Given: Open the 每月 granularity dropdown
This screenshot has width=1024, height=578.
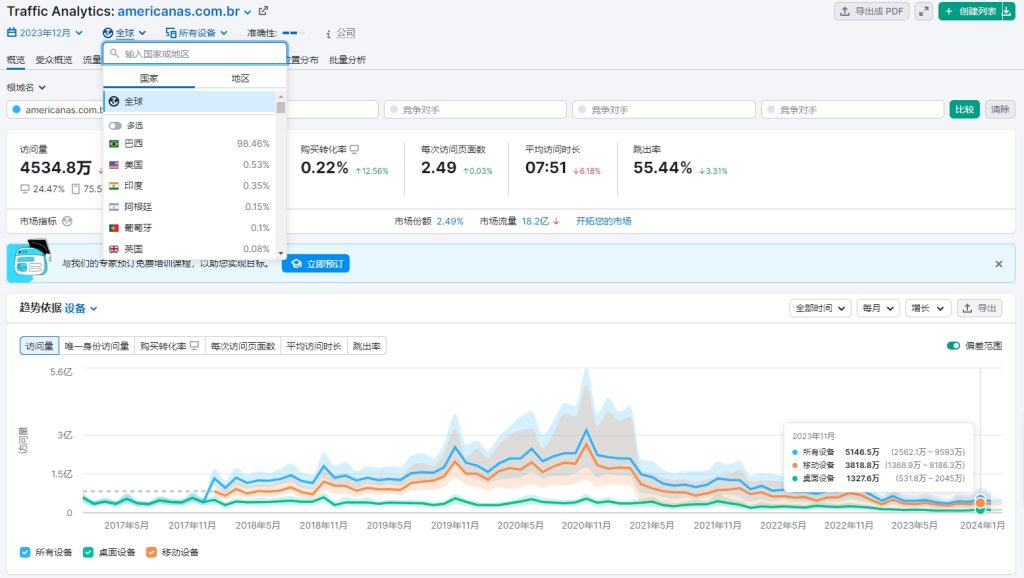Looking at the screenshot, I should [876, 308].
